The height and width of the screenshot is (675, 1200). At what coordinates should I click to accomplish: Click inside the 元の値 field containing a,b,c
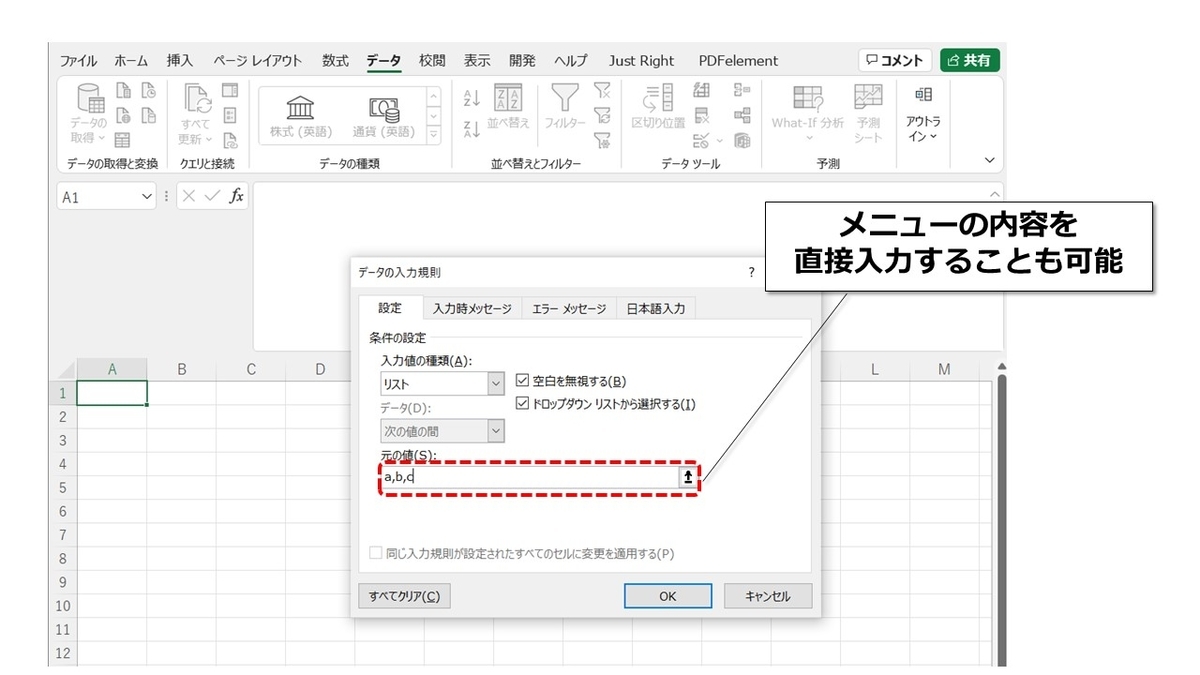500,477
